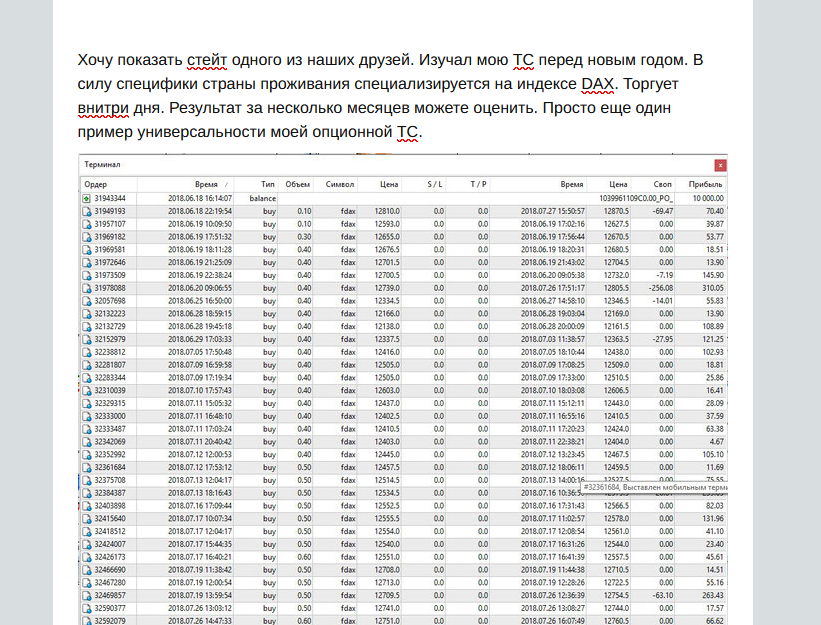Select order number 32424007

point(110,544)
